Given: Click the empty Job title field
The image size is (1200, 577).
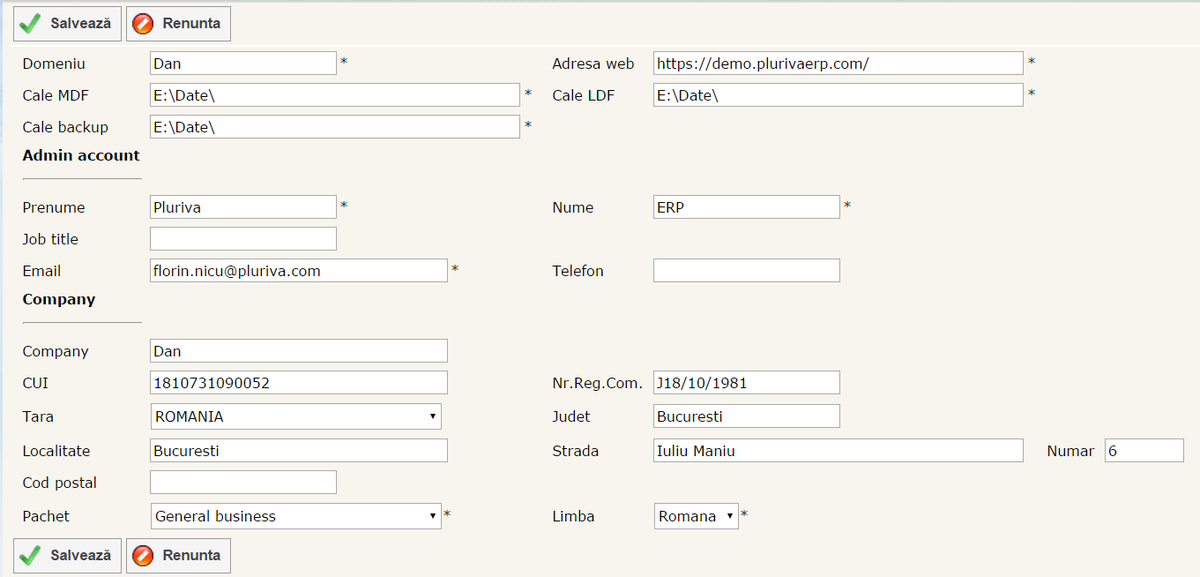Looking at the screenshot, I should click(243, 239).
